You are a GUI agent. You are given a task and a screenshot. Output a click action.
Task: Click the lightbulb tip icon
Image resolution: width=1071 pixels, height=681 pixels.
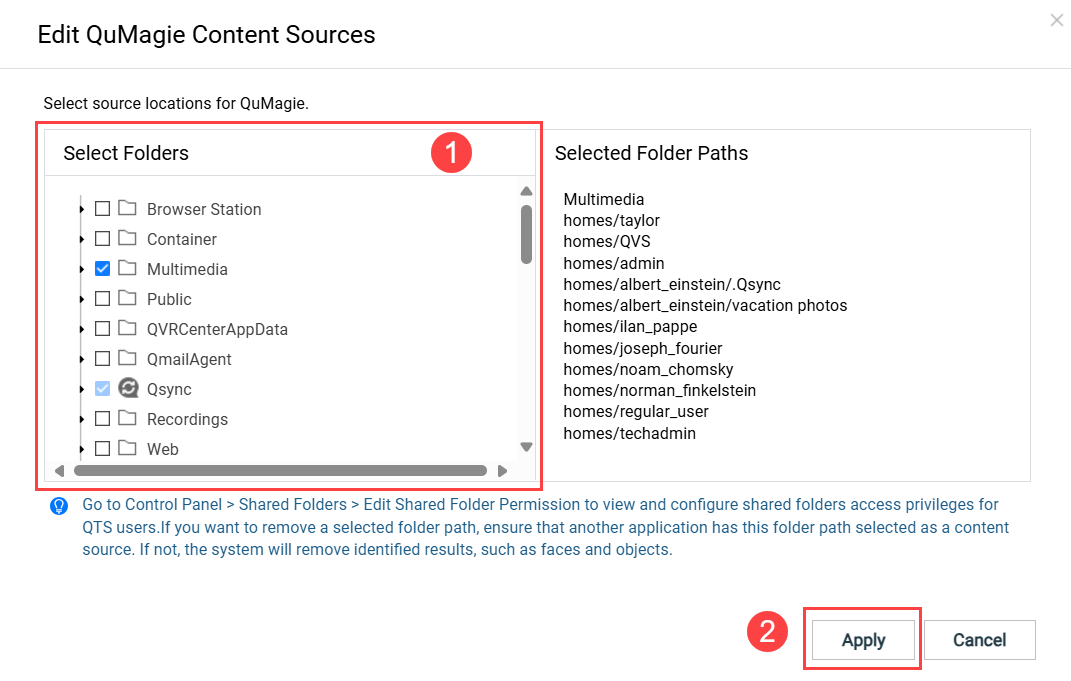coord(59,506)
